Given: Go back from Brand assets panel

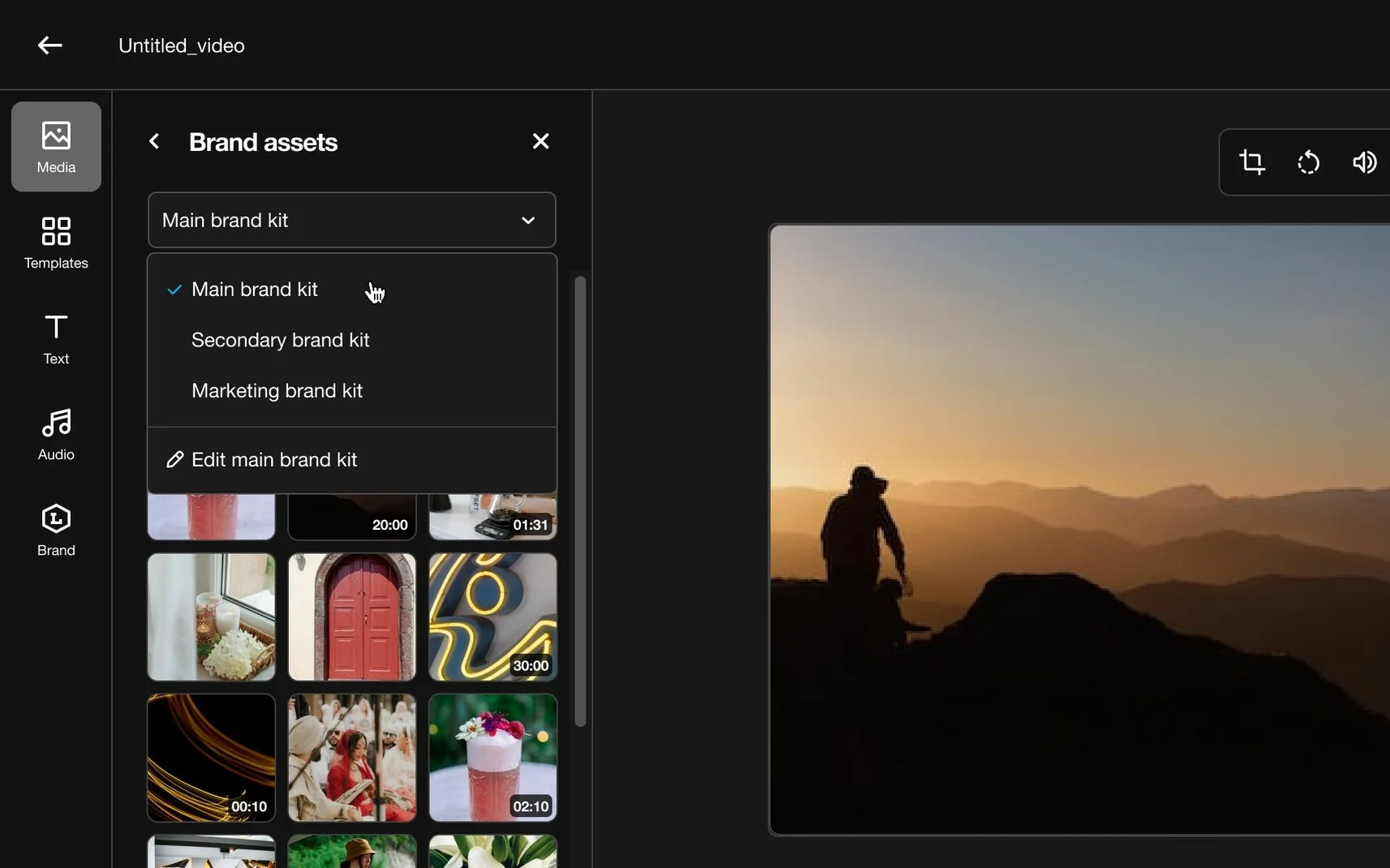Looking at the screenshot, I should click(x=154, y=142).
